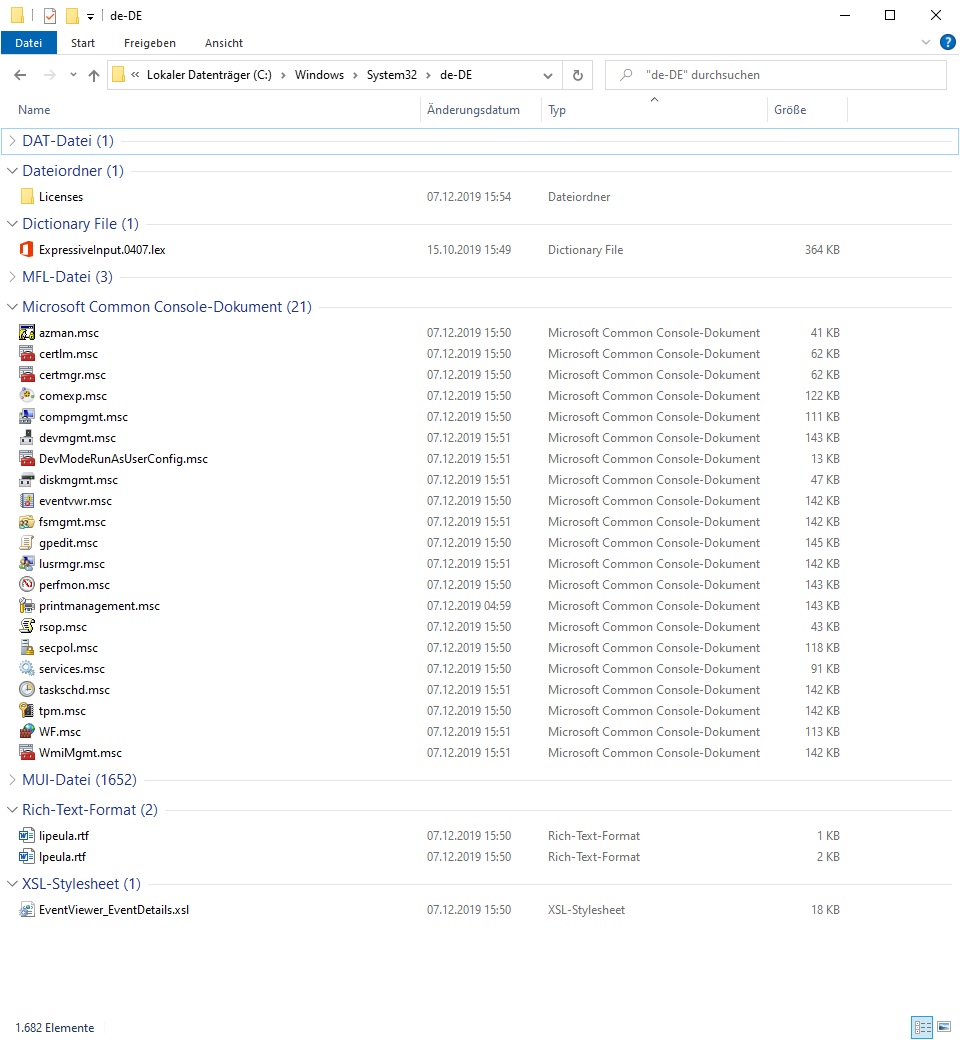Collapse the XSL-Stylesheet group
Screen dimensions: 960x1040
point(12,883)
